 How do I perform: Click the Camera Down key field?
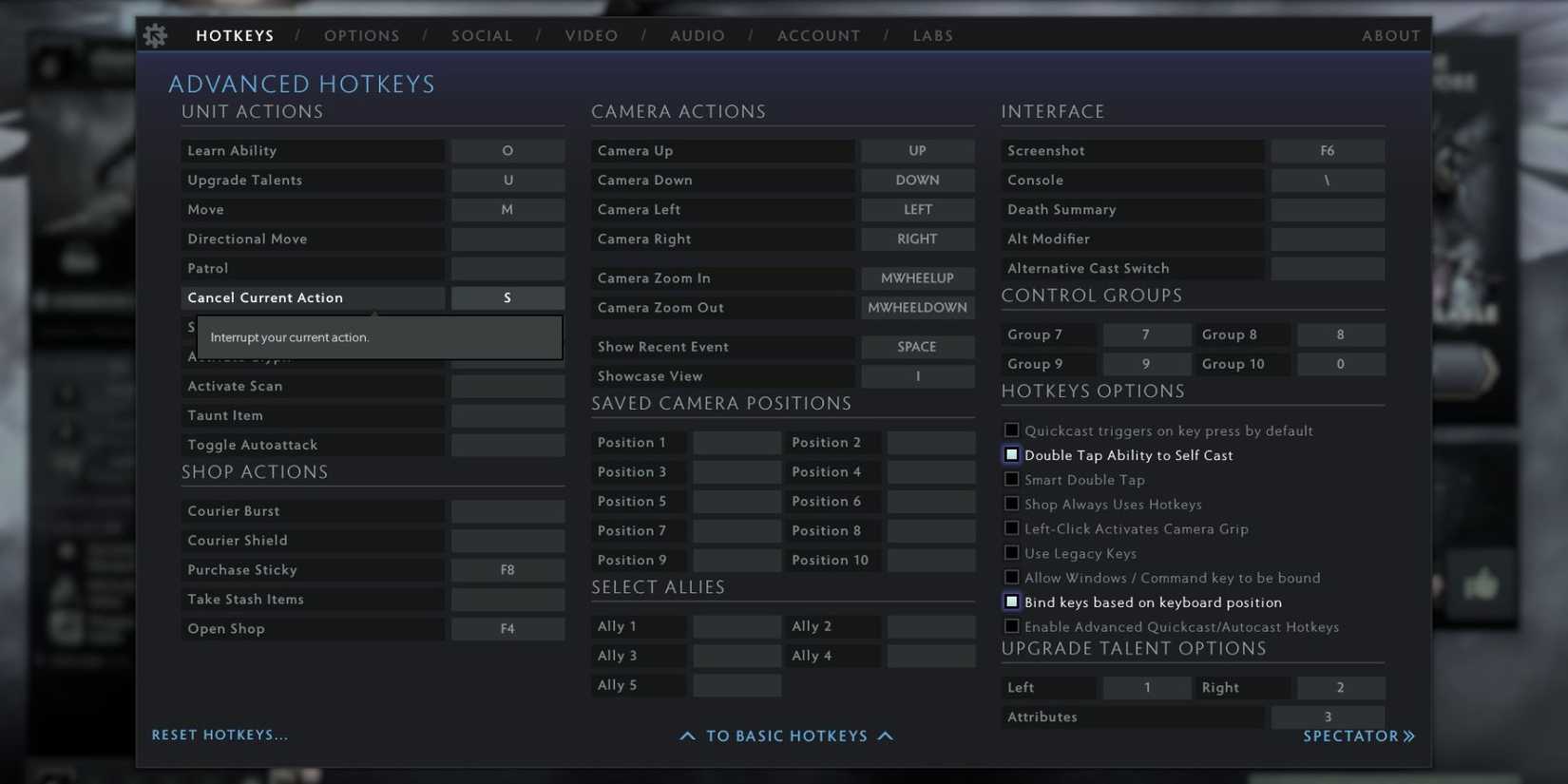[x=917, y=180]
